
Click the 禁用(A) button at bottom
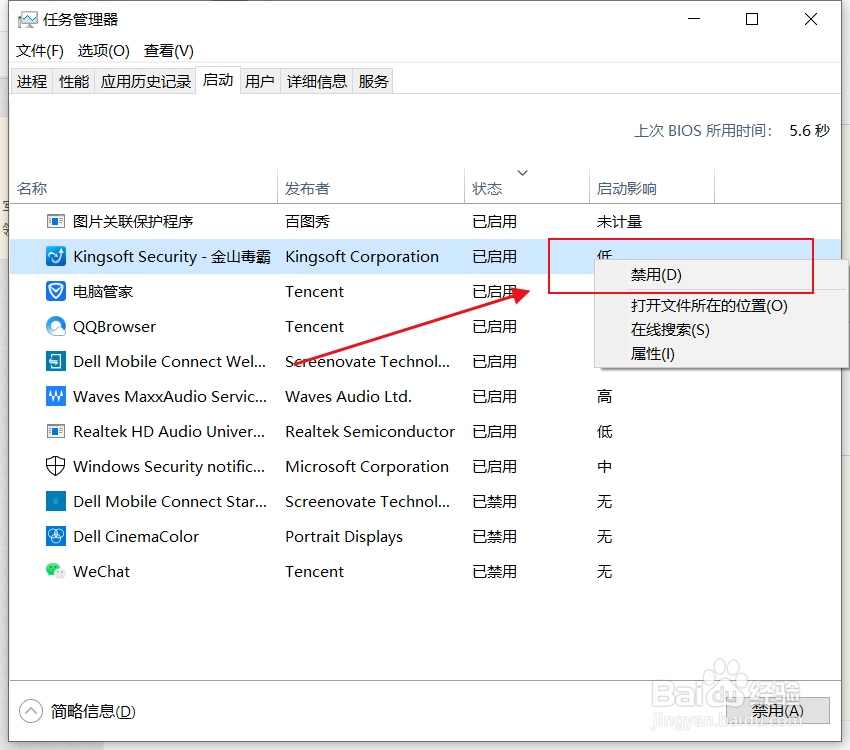click(x=777, y=710)
